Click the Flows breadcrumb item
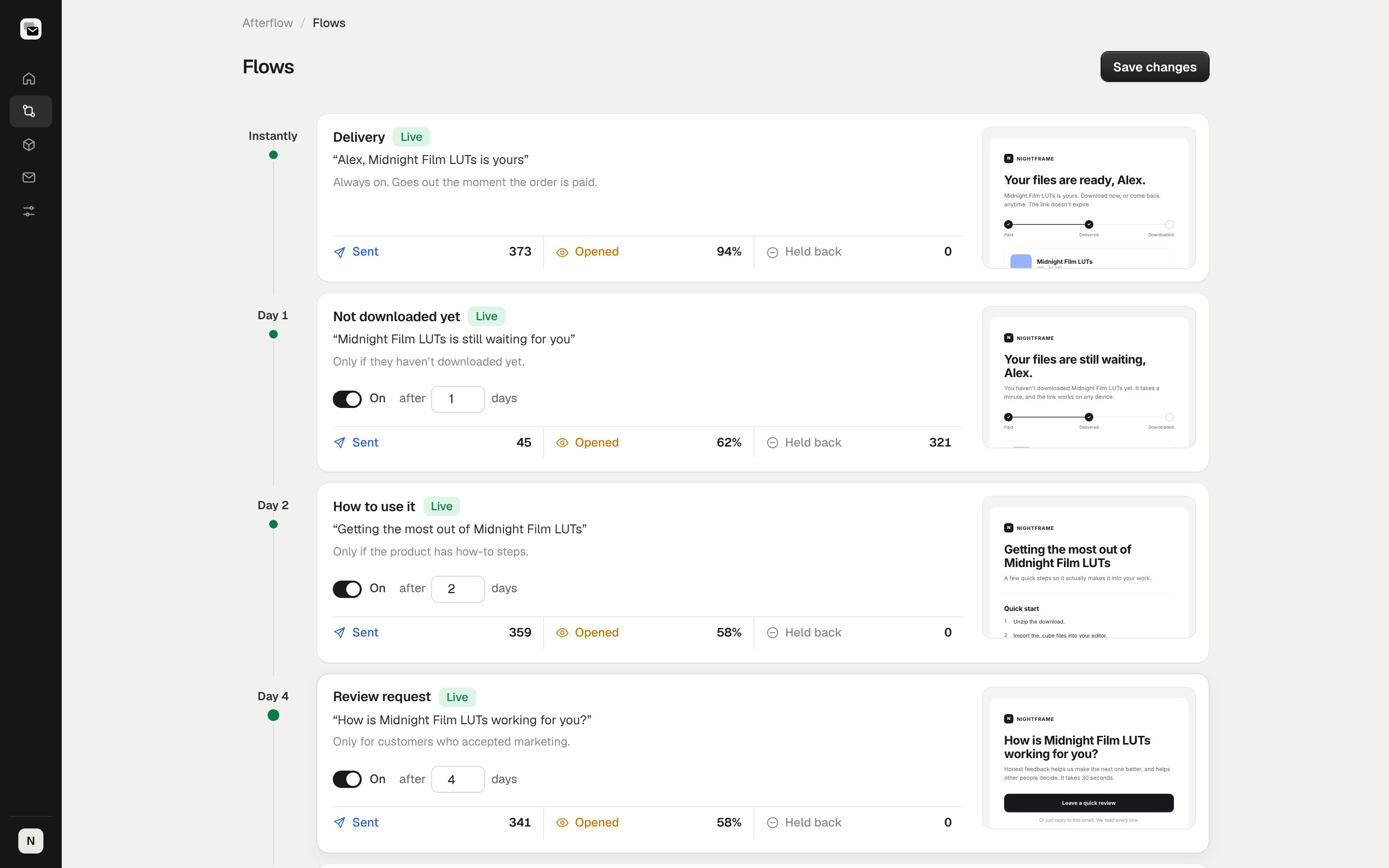The width and height of the screenshot is (1389, 868). pos(329,23)
